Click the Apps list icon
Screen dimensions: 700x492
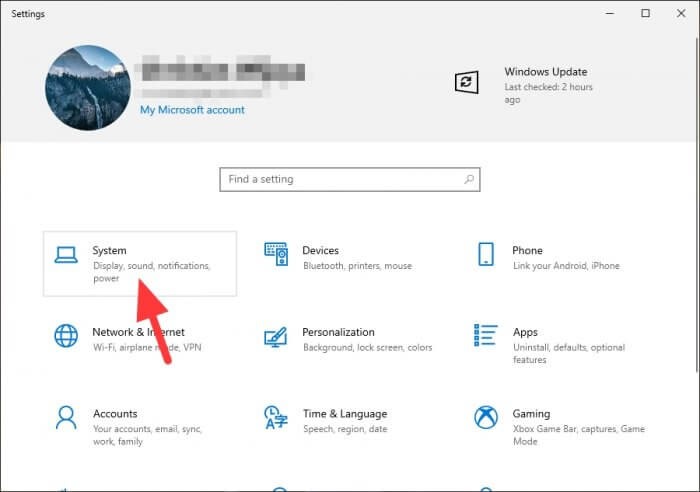click(x=485, y=335)
